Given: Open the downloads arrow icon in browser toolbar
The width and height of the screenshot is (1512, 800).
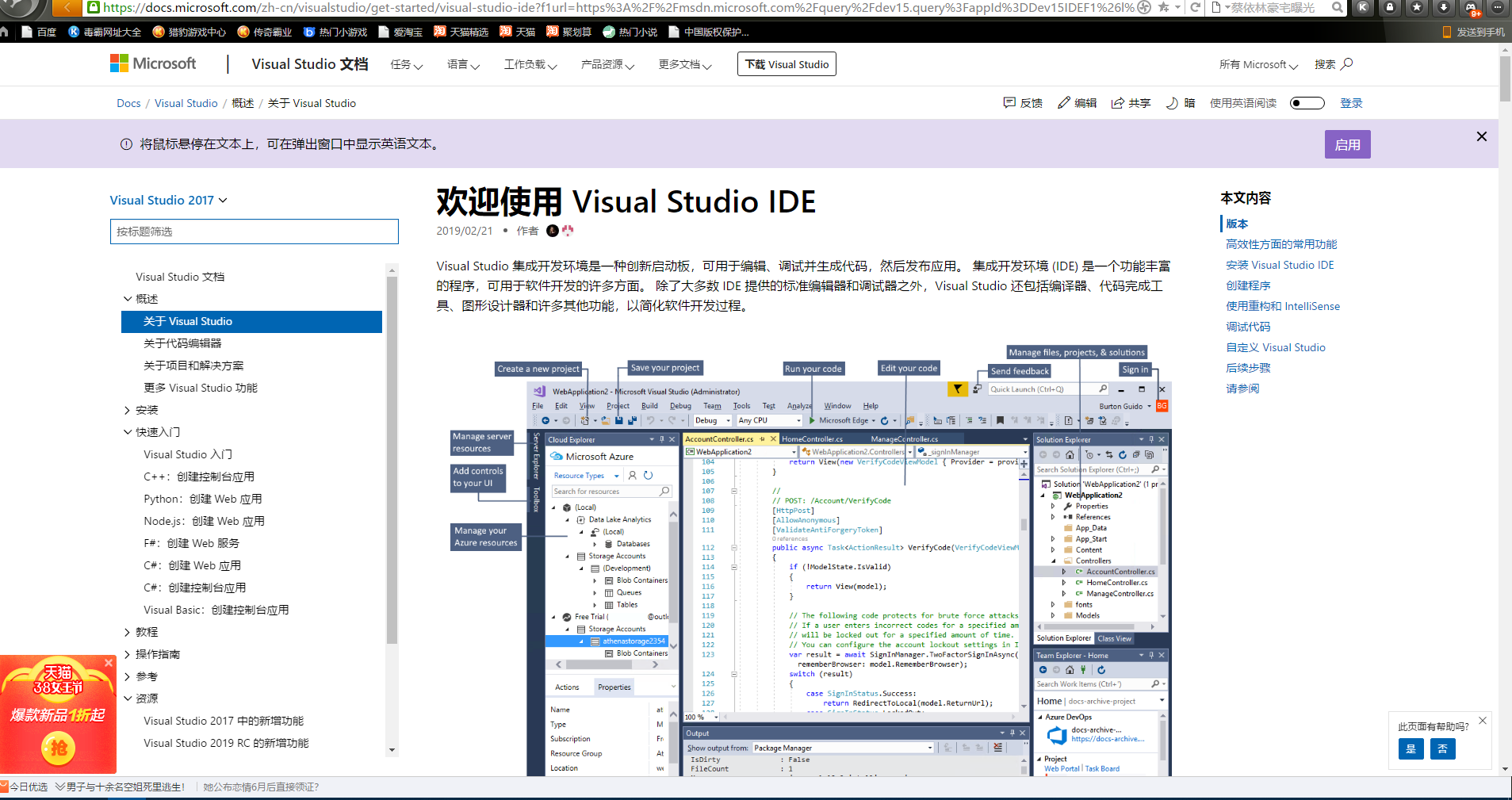Looking at the screenshot, I should (1443, 7).
